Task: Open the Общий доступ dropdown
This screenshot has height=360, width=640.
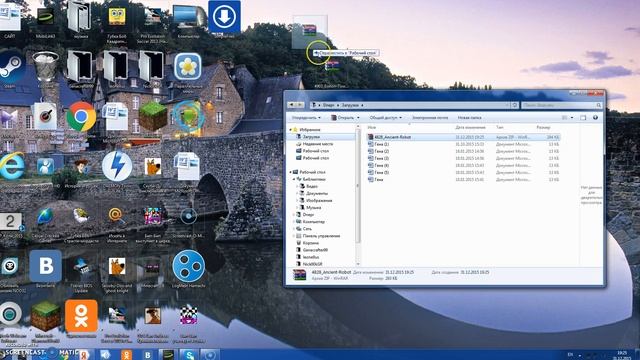Action: (385, 118)
